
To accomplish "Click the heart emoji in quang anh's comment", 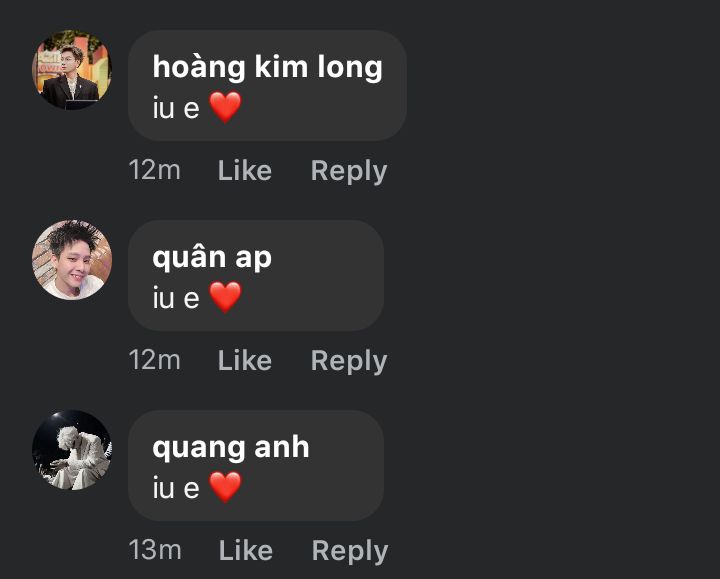I will click(225, 487).
